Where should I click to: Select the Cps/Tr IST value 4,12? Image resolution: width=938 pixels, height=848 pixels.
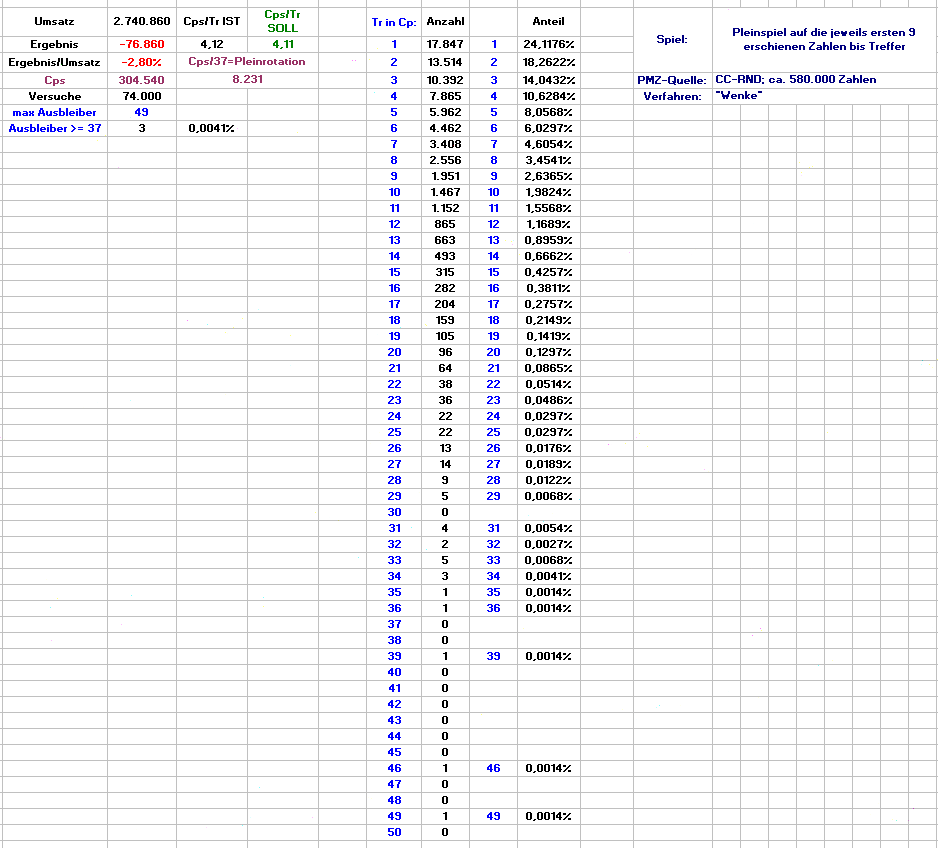[212, 44]
